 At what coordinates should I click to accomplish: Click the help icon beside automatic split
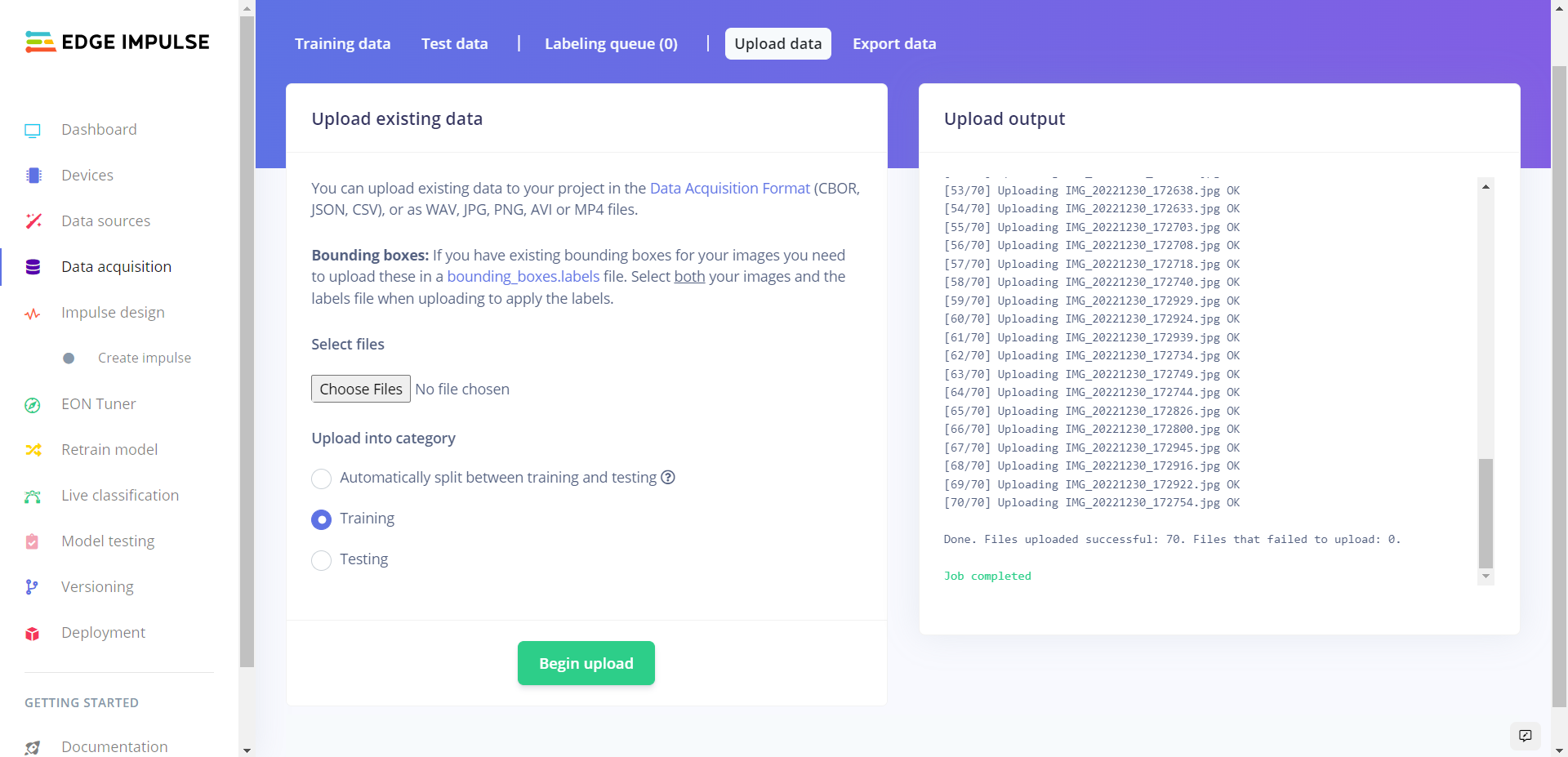pyautogui.click(x=668, y=477)
